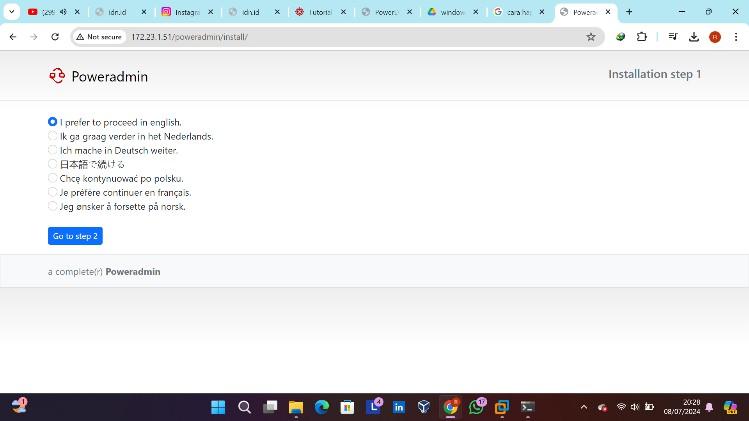Open the blue L app with badge 4

pos(373,407)
